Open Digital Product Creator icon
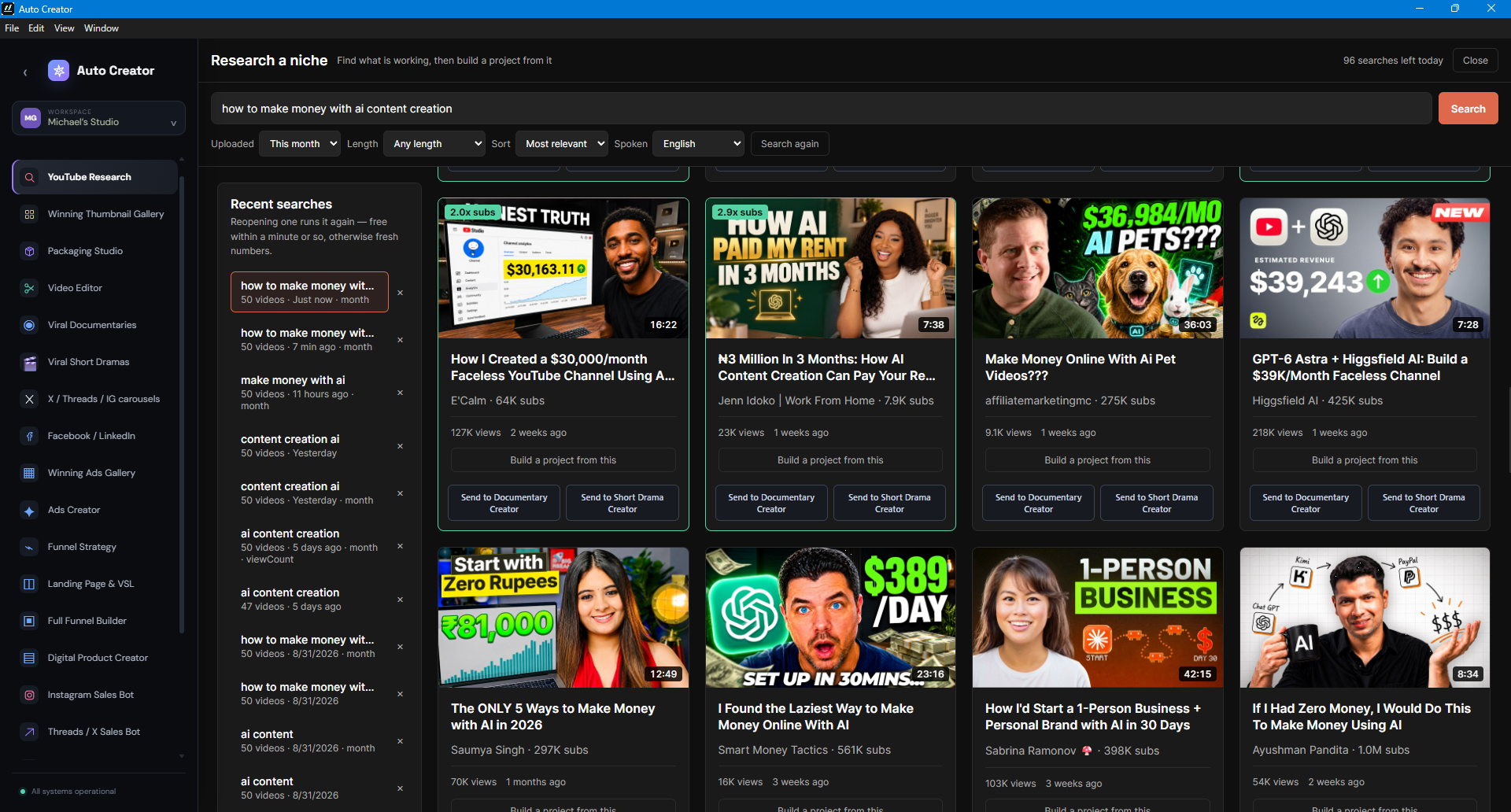1511x812 pixels. click(x=29, y=658)
